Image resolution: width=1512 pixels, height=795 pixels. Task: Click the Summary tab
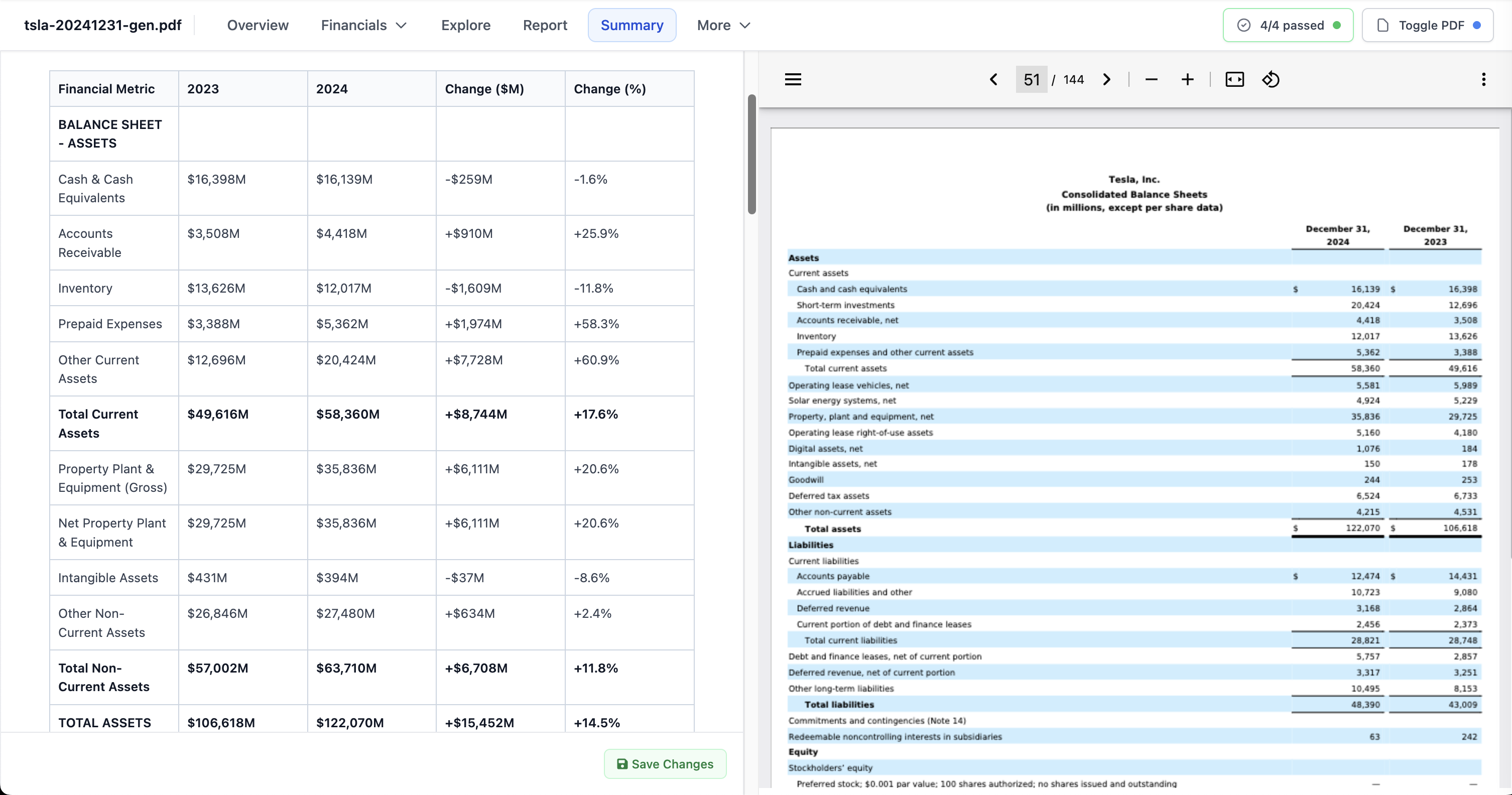point(632,25)
